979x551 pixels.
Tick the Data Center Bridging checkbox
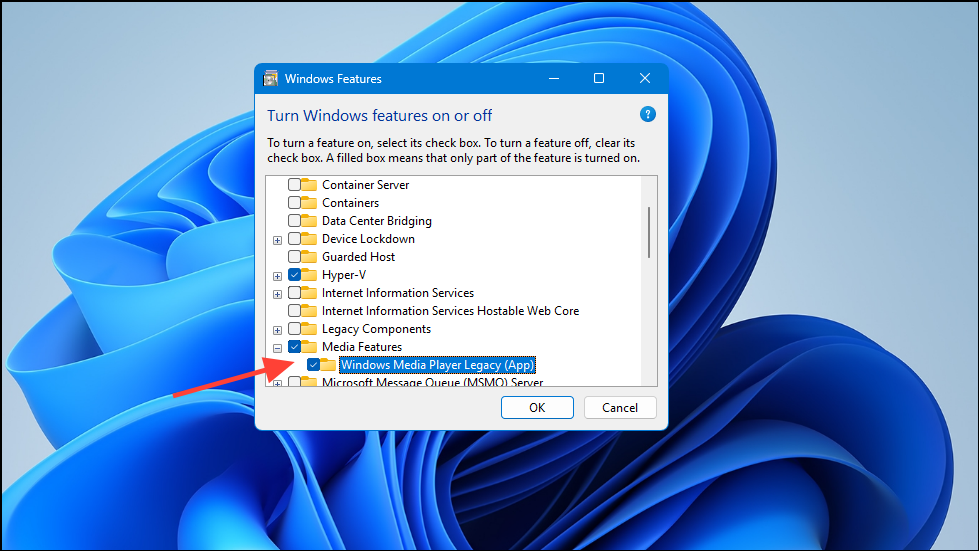[294, 221]
